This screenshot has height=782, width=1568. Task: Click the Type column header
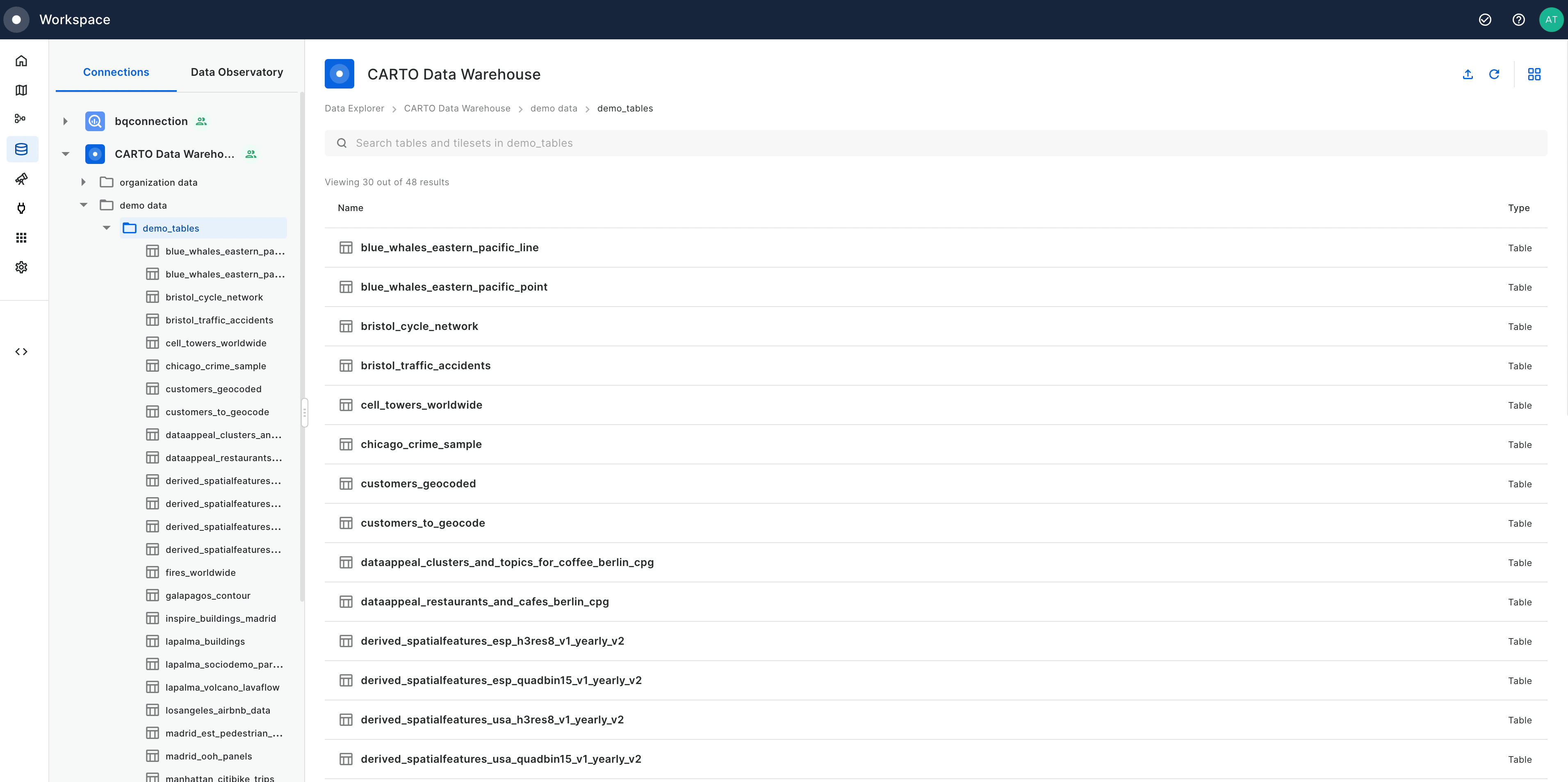pos(1519,208)
